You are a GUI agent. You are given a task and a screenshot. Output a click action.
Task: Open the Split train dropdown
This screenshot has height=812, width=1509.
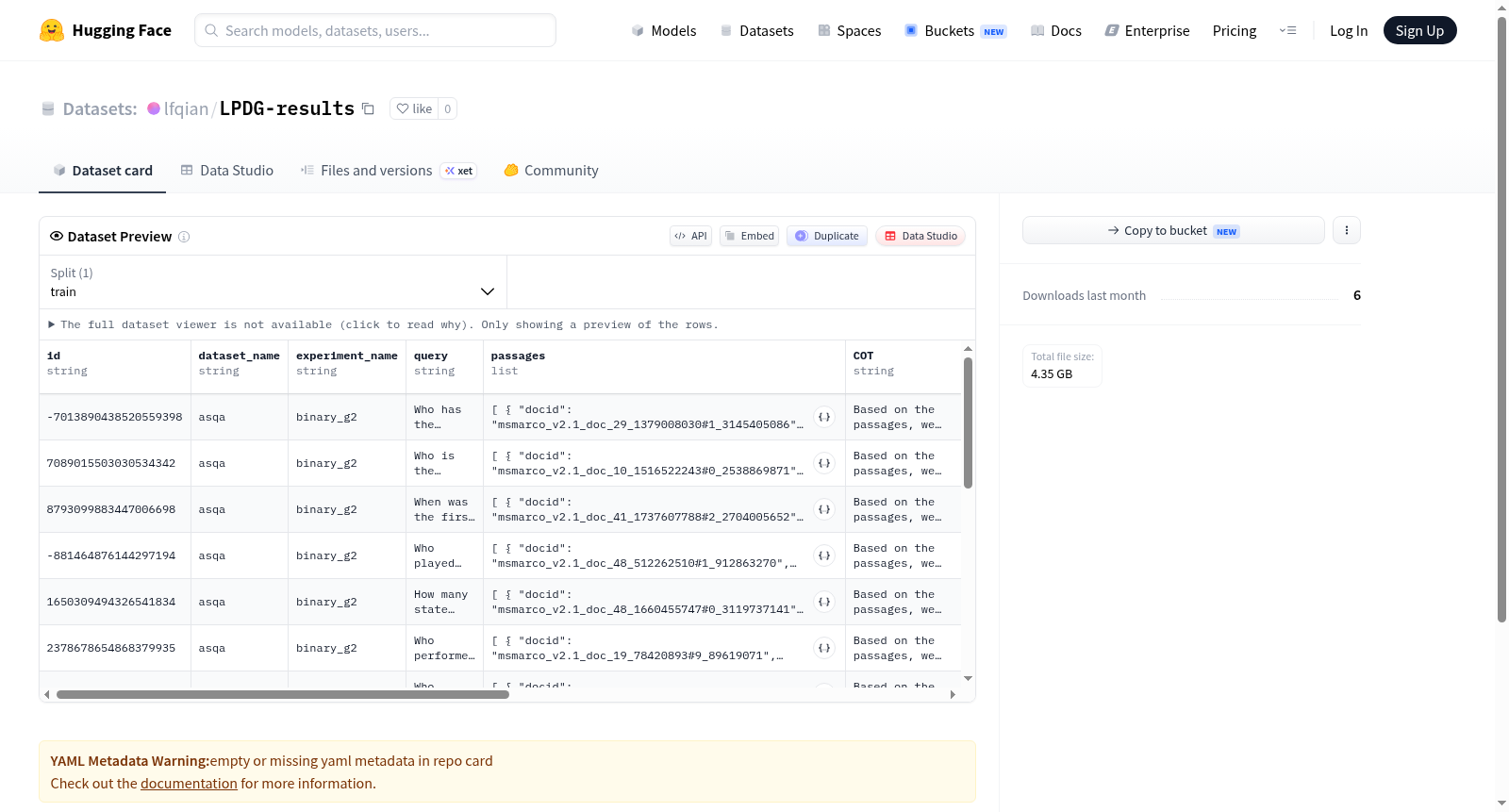[x=273, y=282]
